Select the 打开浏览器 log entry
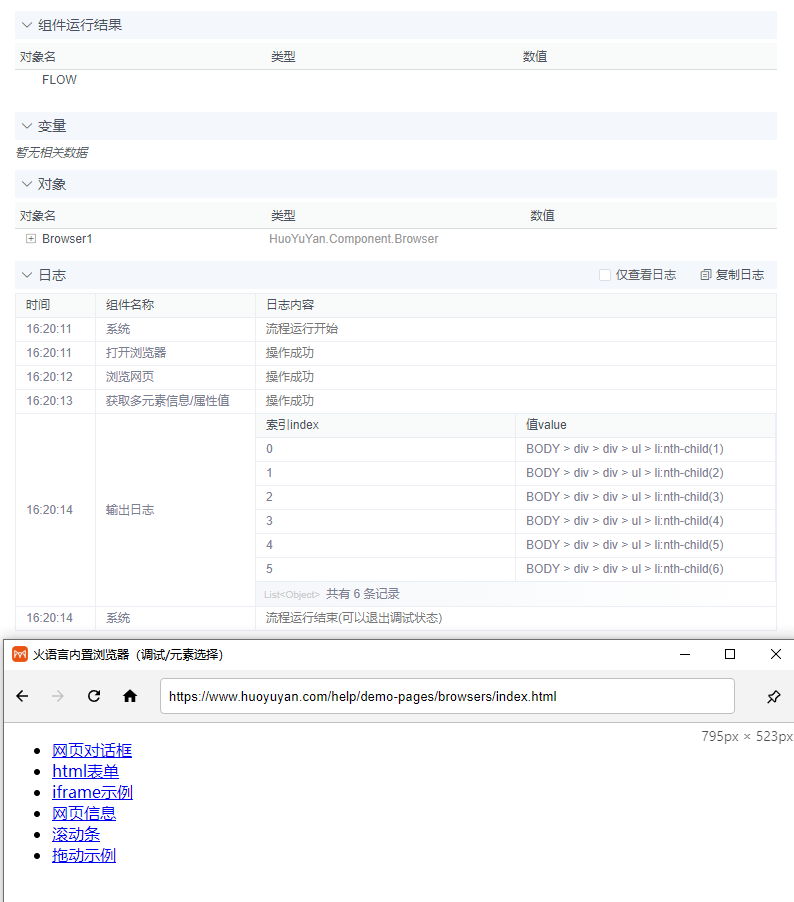 coord(396,353)
